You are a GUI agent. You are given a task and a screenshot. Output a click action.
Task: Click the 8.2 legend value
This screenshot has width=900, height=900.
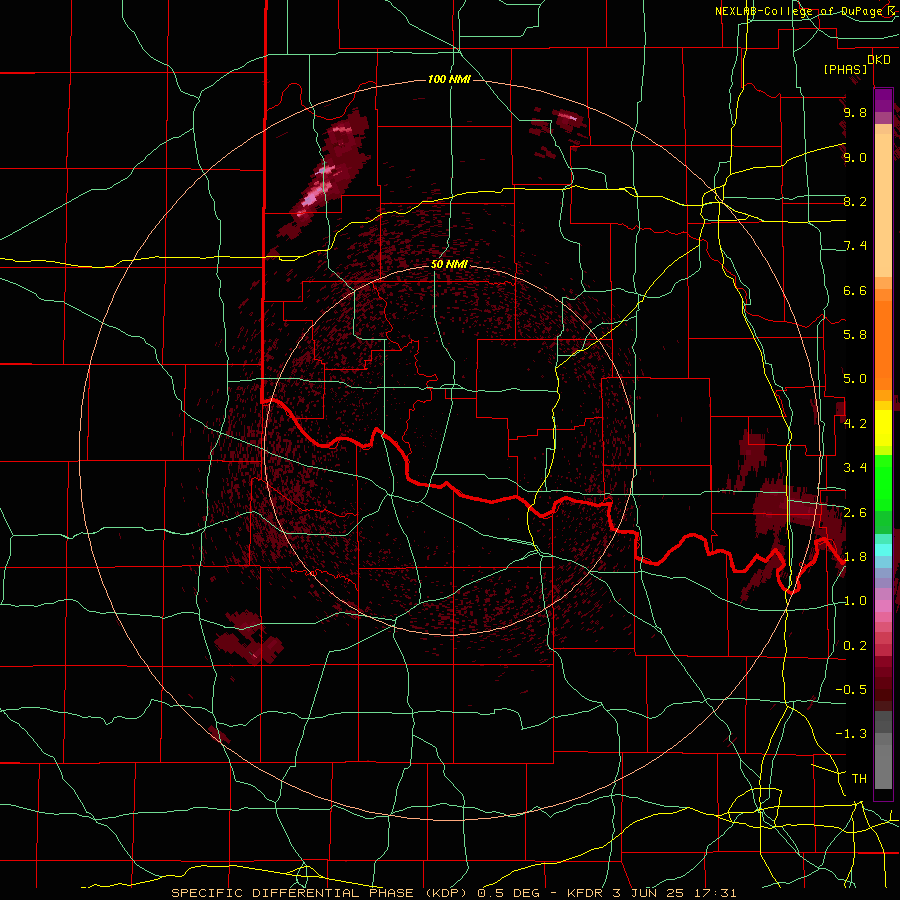coord(855,201)
